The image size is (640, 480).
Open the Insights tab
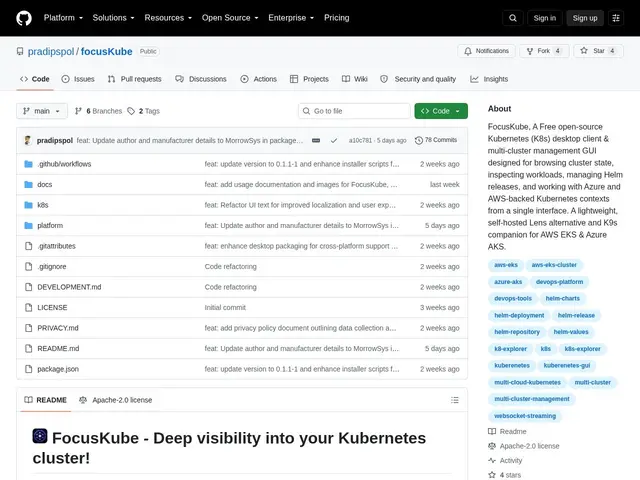(x=489, y=79)
